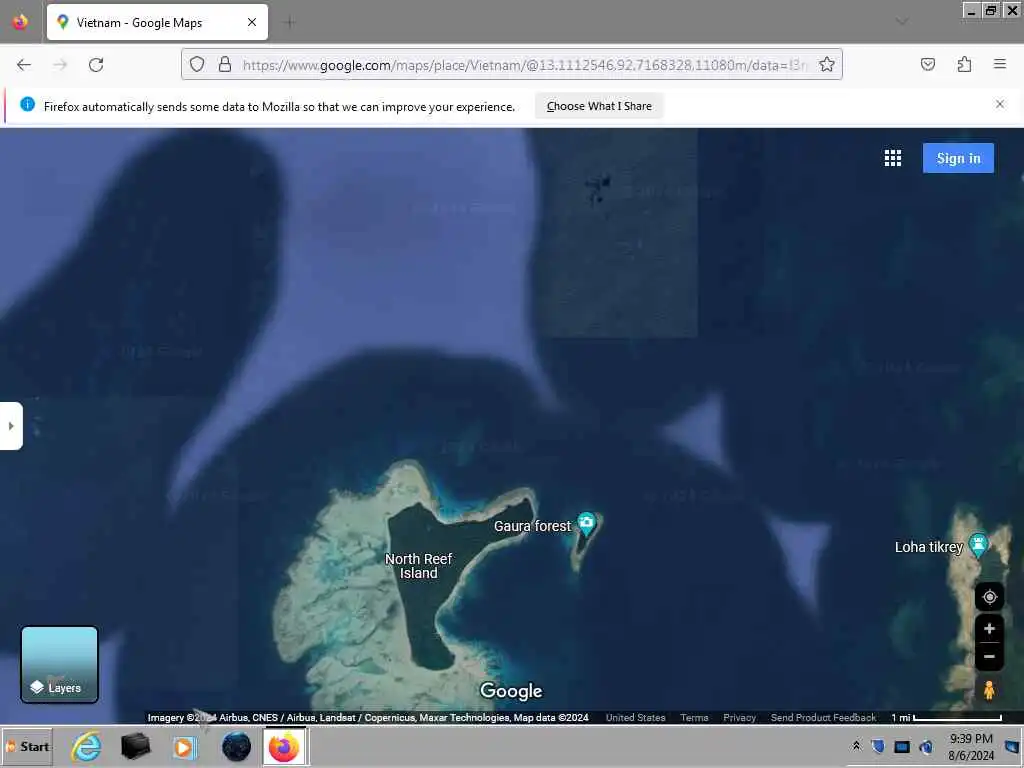The image size is (1024, 768).
Task: Click the volume speaker tray icon
Action: pyautogui.click(x=926, y=746)
